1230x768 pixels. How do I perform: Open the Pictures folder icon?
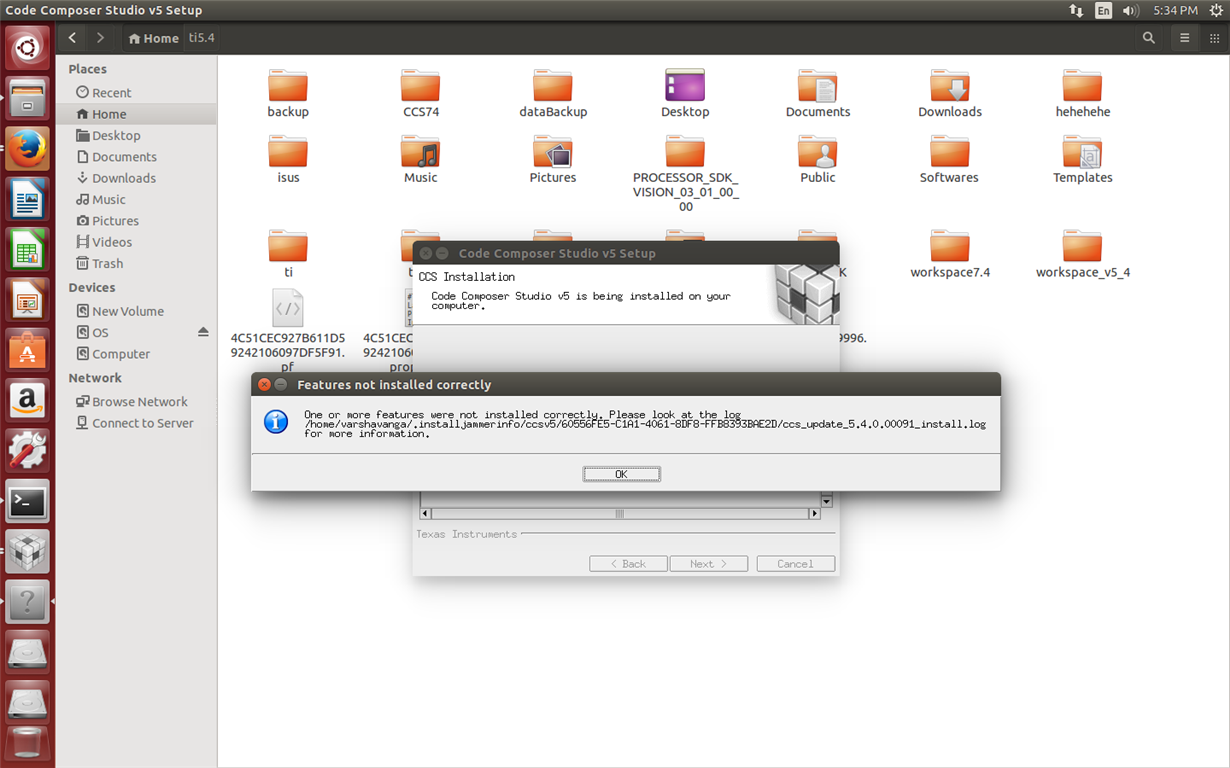tap(553, 160)
